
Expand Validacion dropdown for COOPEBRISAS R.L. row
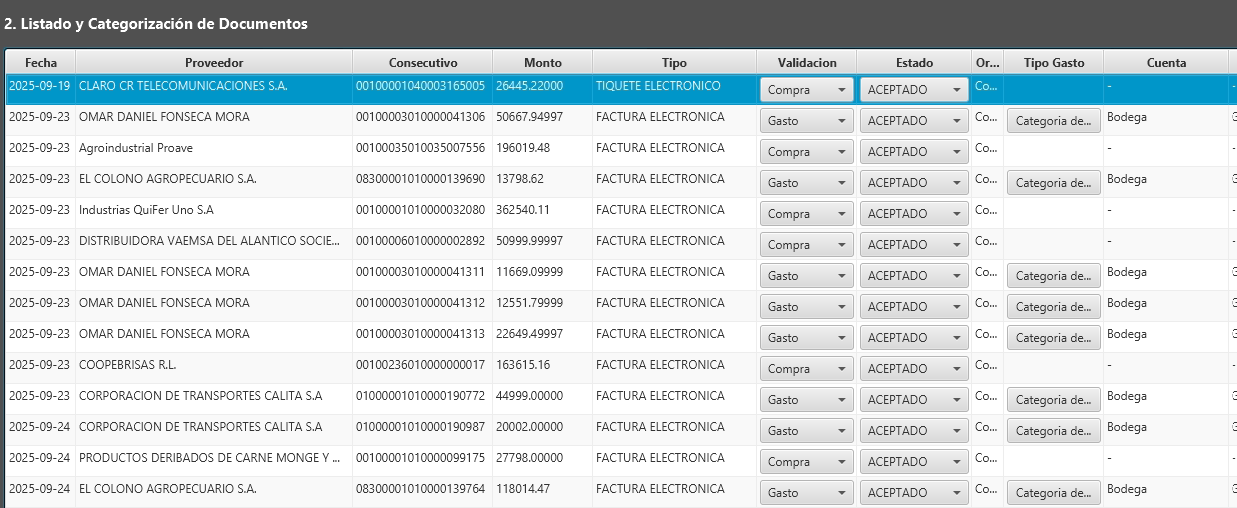point(806,369)
